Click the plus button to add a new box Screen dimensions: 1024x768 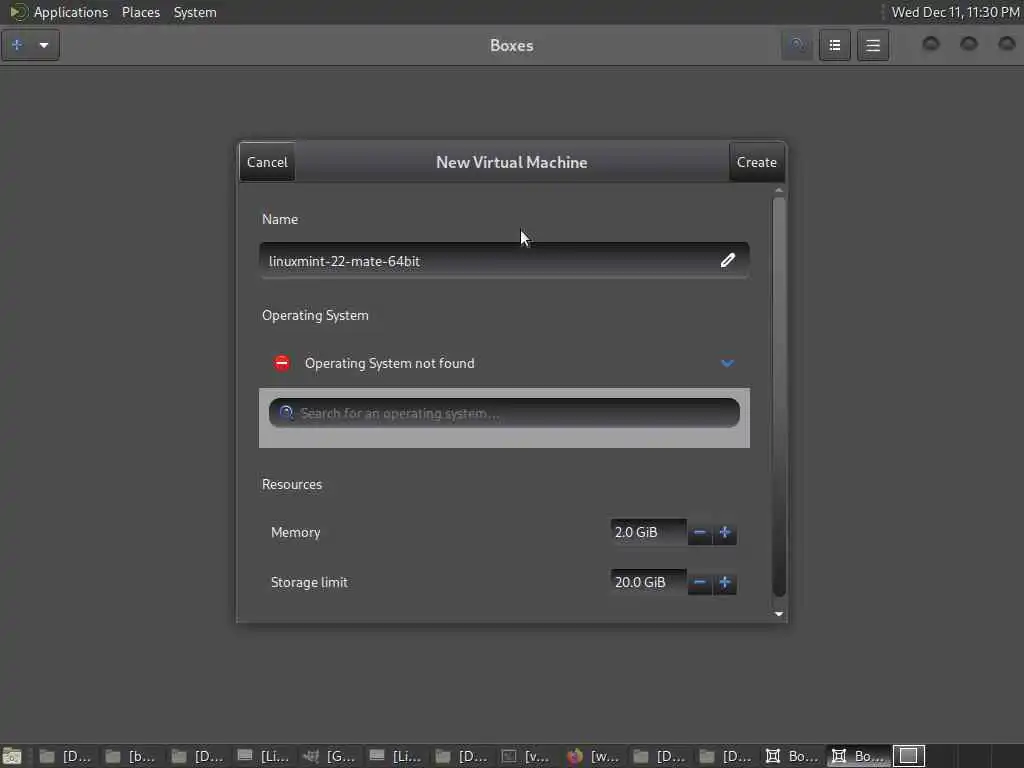tap(18, 45)
